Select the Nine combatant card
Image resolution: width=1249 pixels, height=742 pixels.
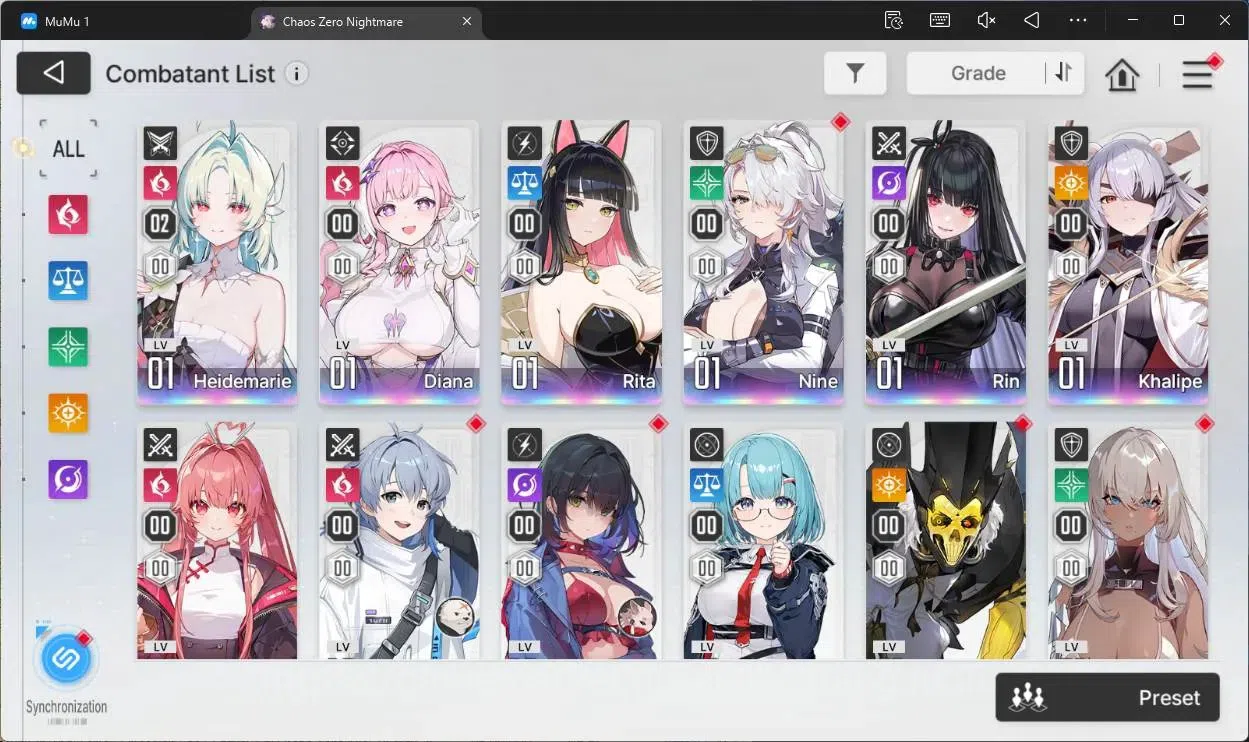pos(763,263)
